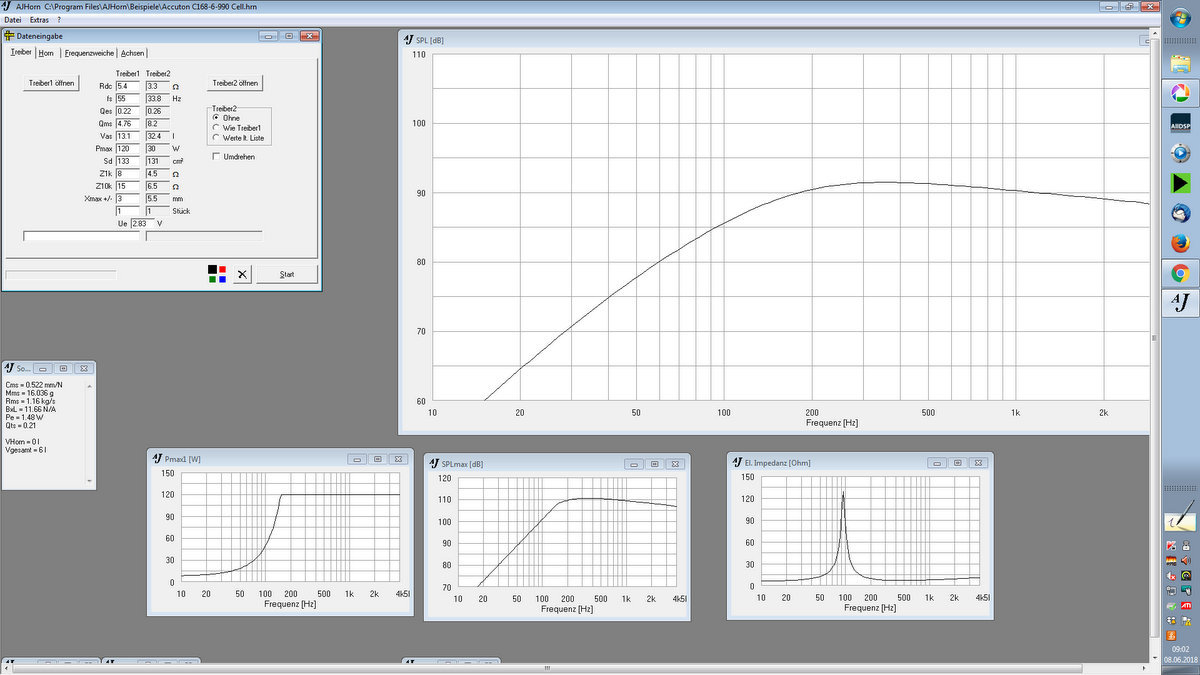This screenshot has height=675, width=1200.
Task: Switch to the Horn tab
Action: pos(46,53)
